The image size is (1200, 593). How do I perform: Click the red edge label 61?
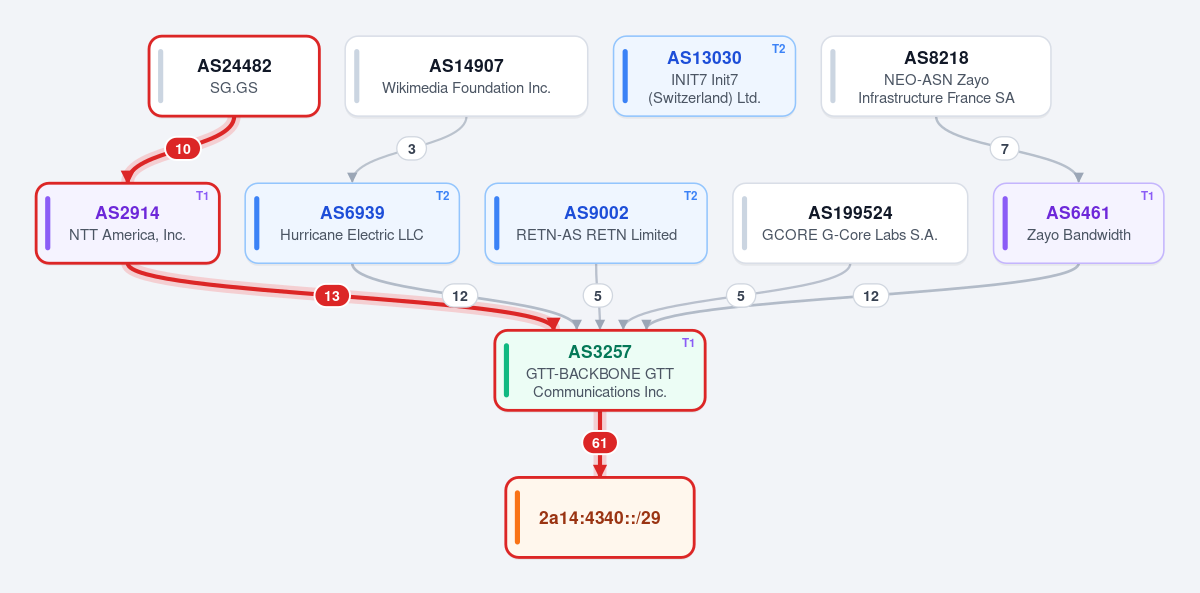[600, 443]
